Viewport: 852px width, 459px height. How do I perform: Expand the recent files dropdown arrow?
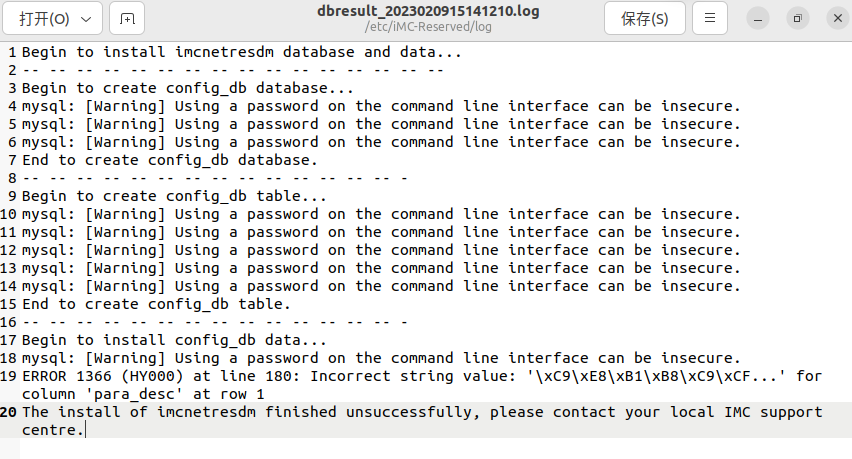click(x=86, y=18)
